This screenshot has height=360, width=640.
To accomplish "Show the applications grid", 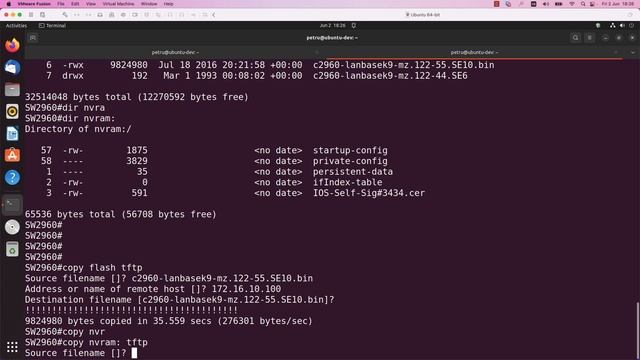I will click(x=12, y=347).
